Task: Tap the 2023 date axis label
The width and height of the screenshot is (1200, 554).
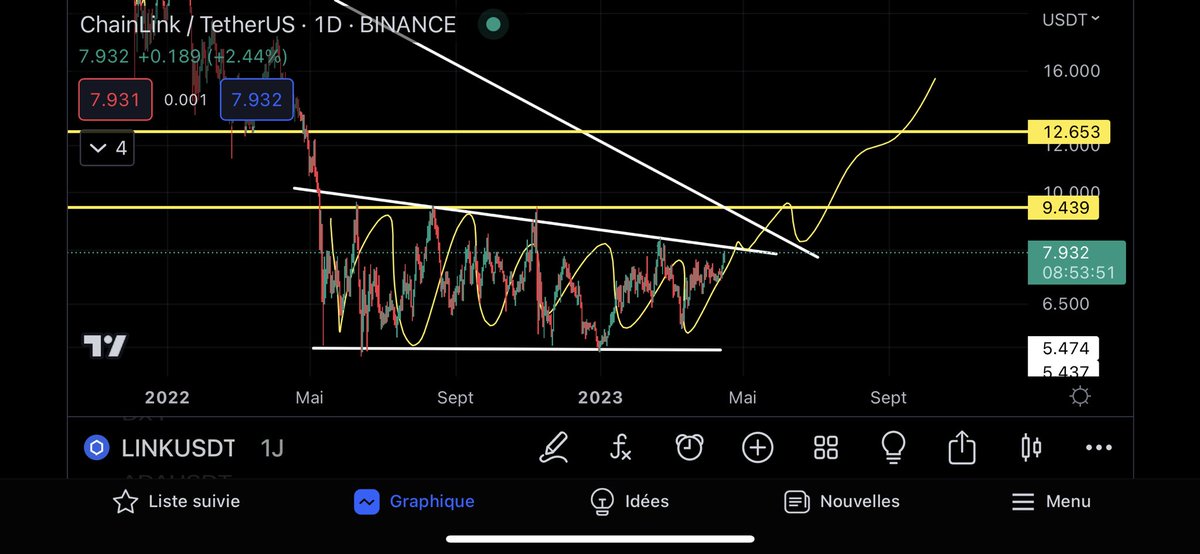Action: click(x=600, y=397)
